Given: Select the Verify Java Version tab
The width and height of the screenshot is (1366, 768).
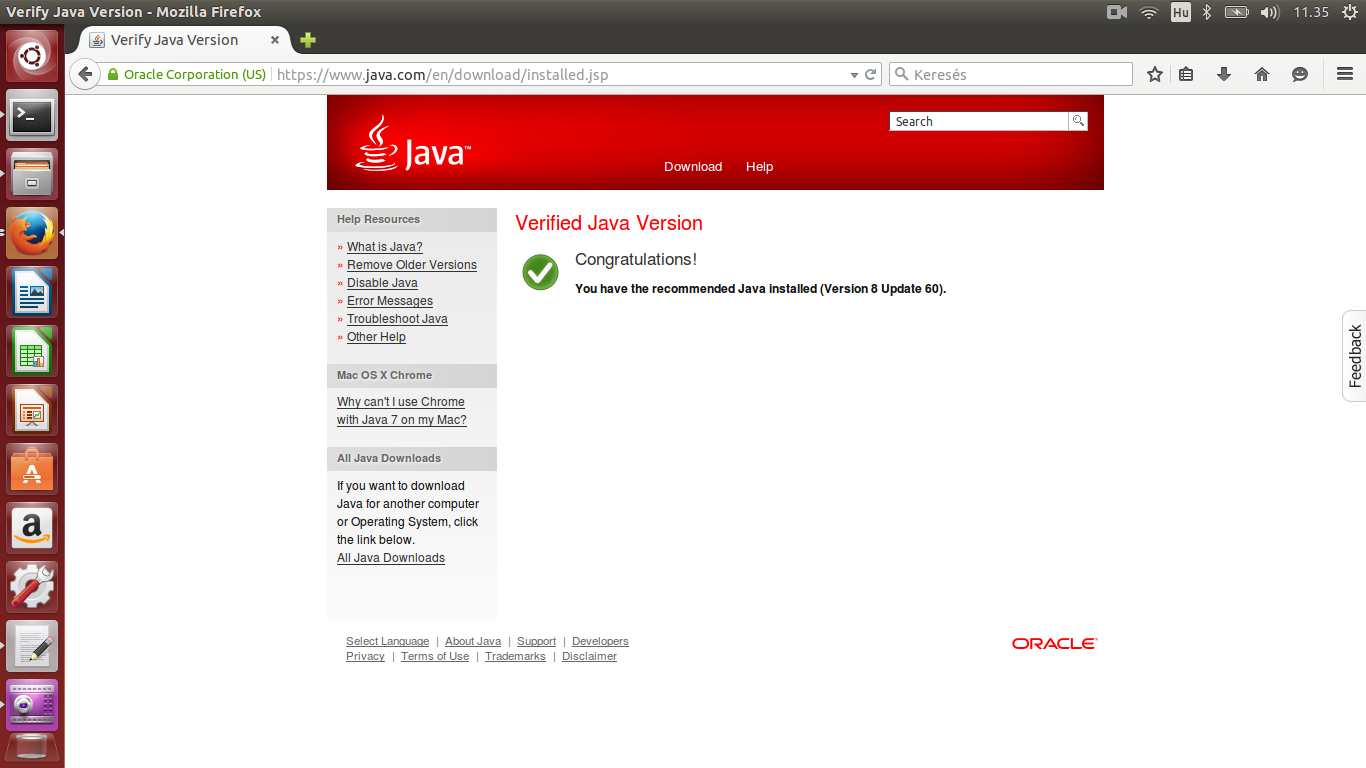Looking at the screenshot, I should pyautogui.click(x=175, y=40).
